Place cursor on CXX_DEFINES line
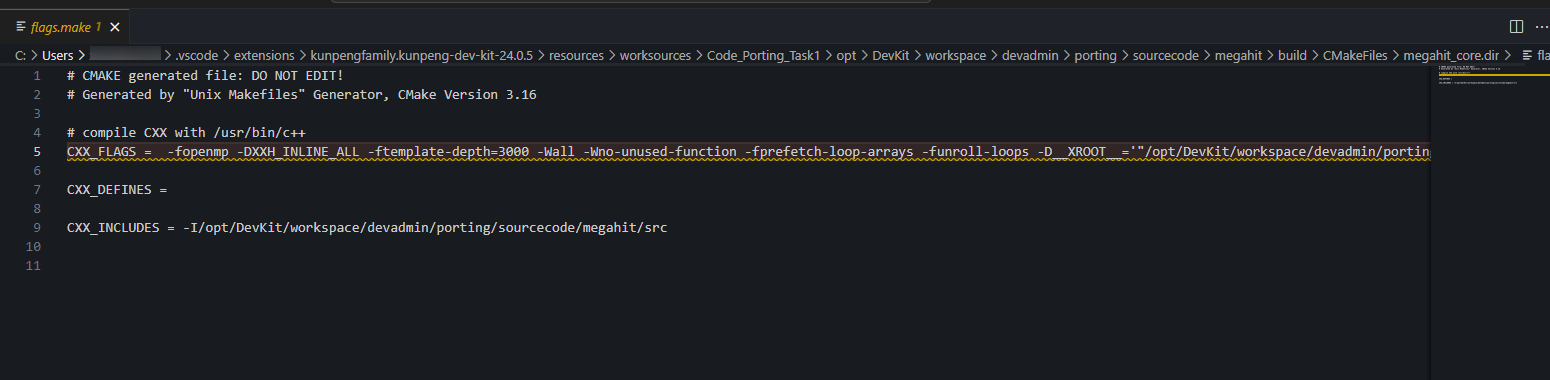This screenshot has height=380, width=1550. pyautogui.click(x=117, y=190)
